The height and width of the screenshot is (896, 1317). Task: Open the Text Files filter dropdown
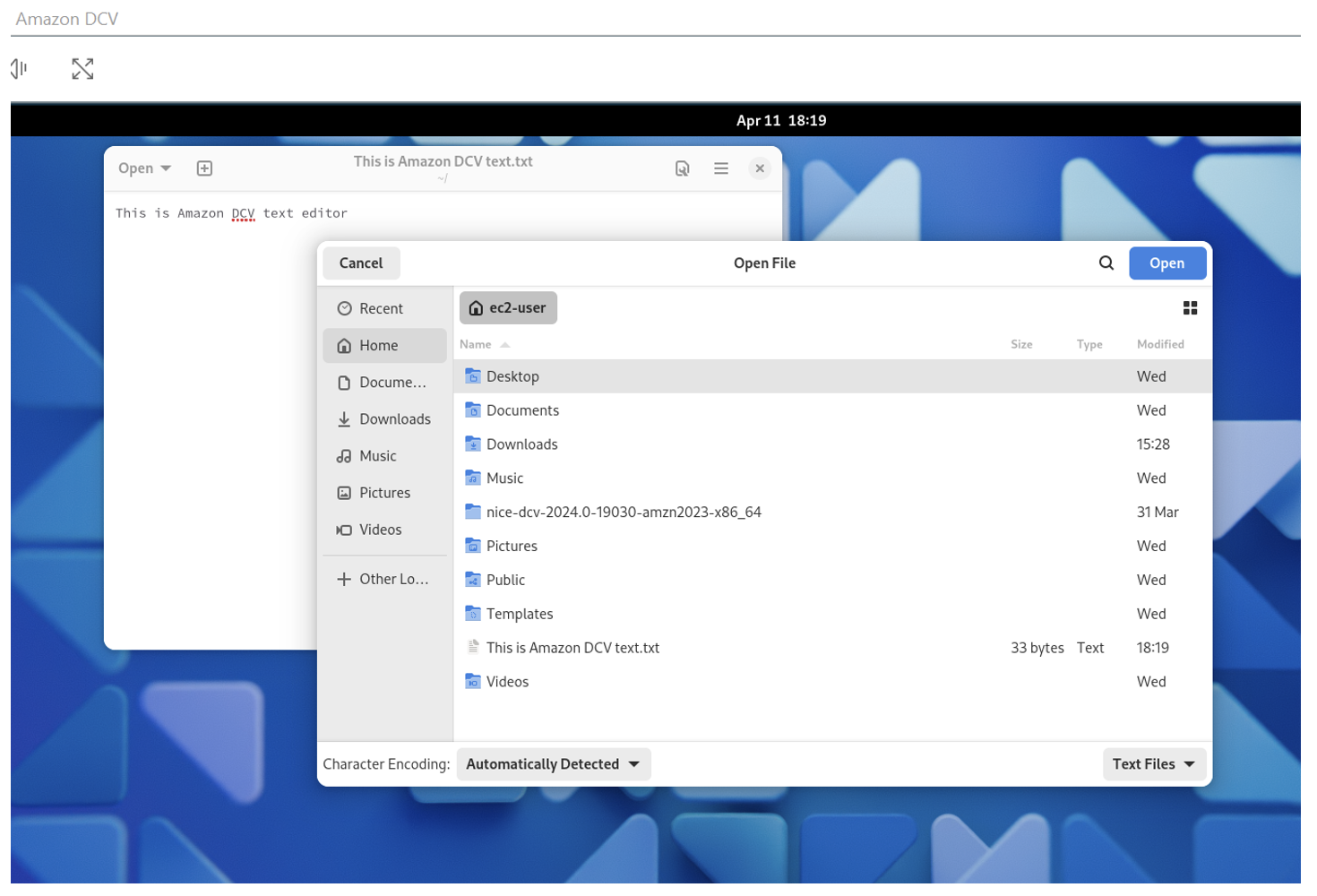coord(1154,764)
